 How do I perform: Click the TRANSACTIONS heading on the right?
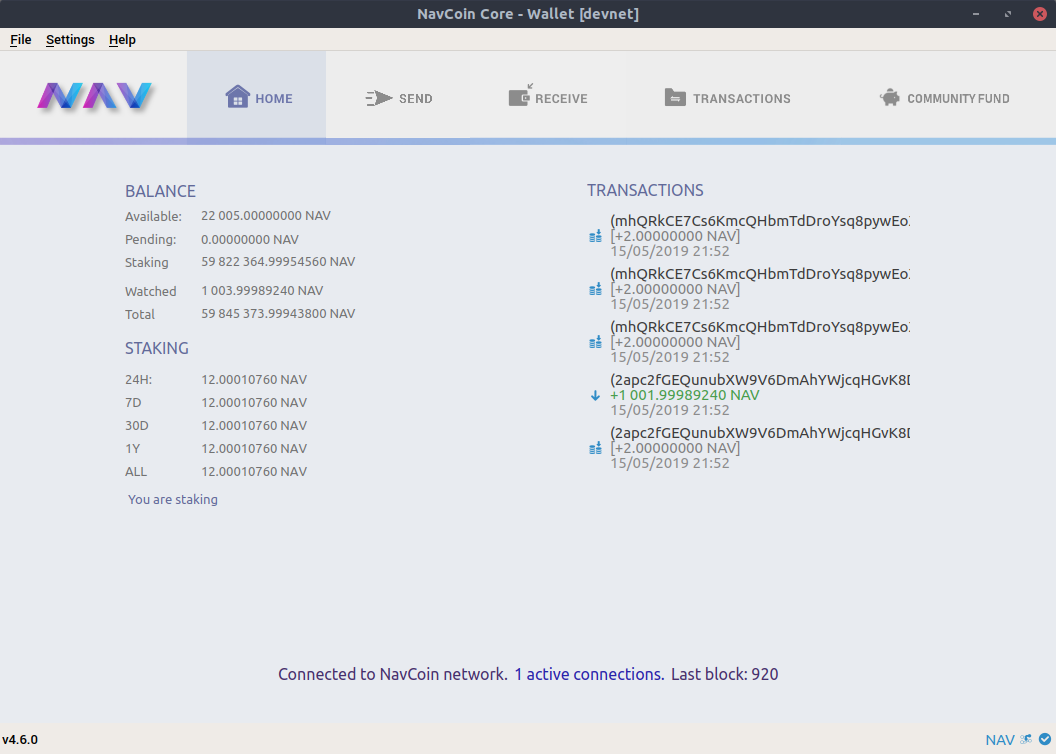pyautogui.click(x=645, y=191)
